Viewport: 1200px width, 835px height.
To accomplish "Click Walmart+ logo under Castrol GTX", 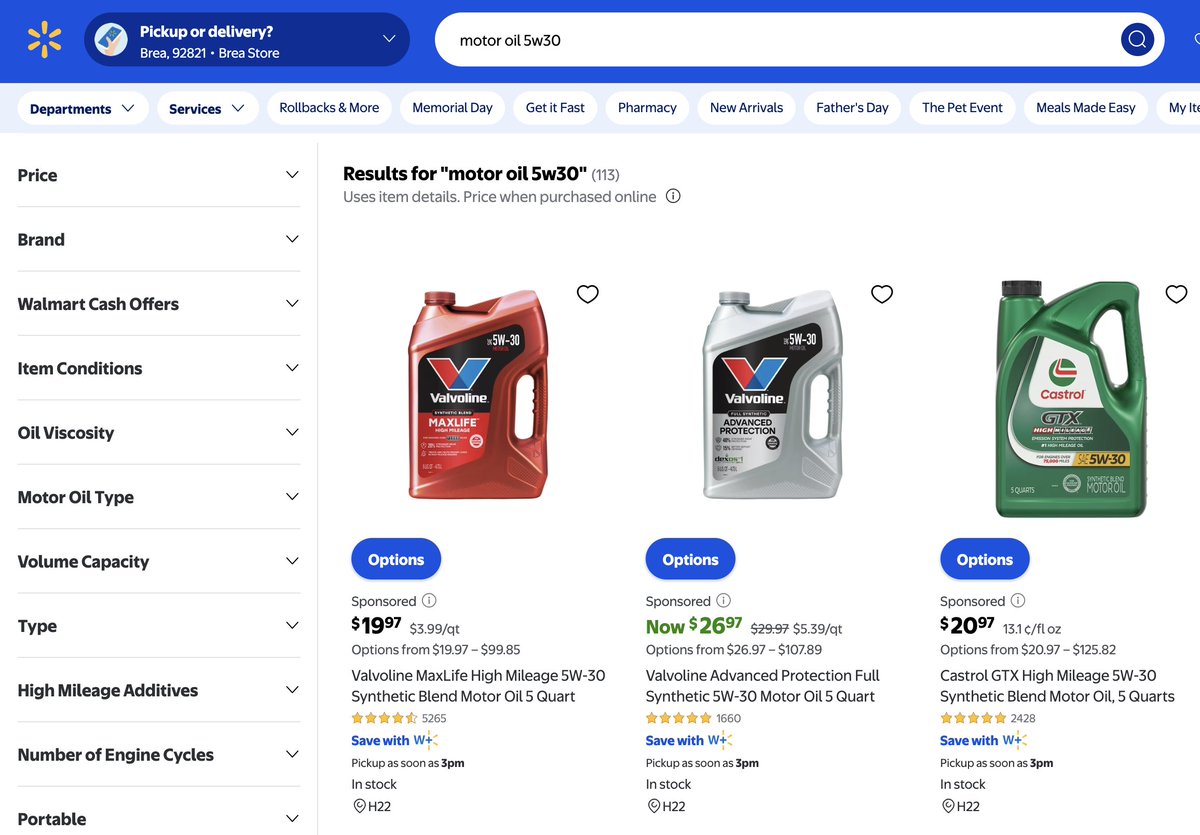I will 1015,740.
